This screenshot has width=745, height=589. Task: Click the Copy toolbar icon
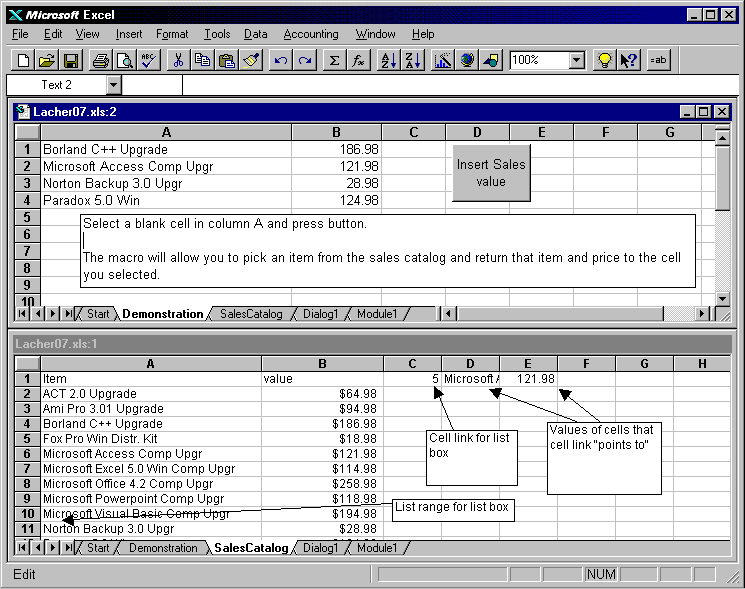(x=203, y=60)
